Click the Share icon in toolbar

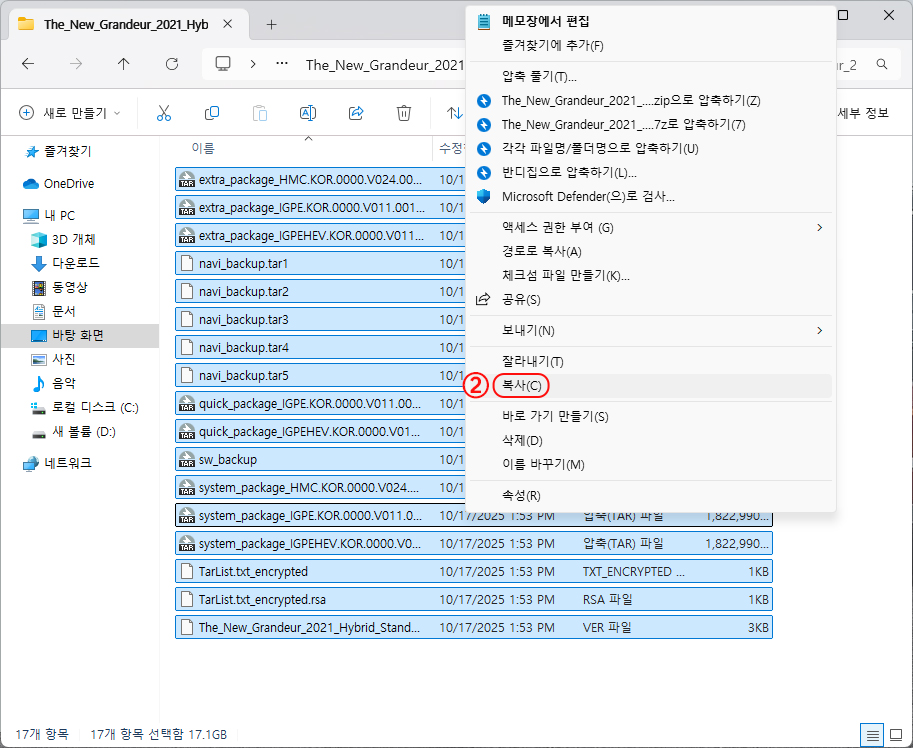356,113
